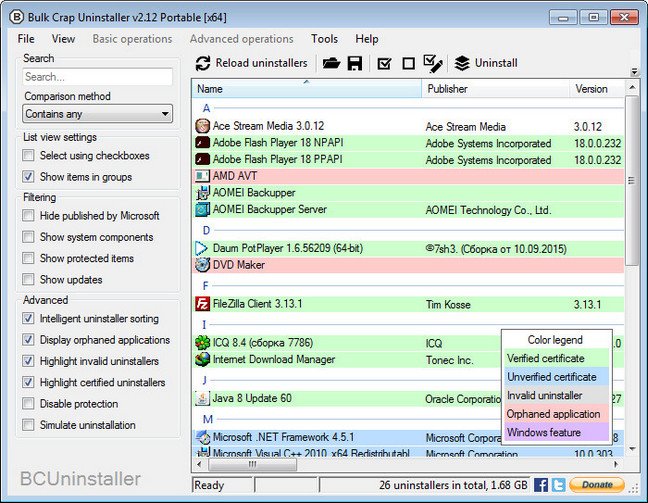Expand the Contains any comparison dropdown
648x503 pixels.
tap(98, 114)
